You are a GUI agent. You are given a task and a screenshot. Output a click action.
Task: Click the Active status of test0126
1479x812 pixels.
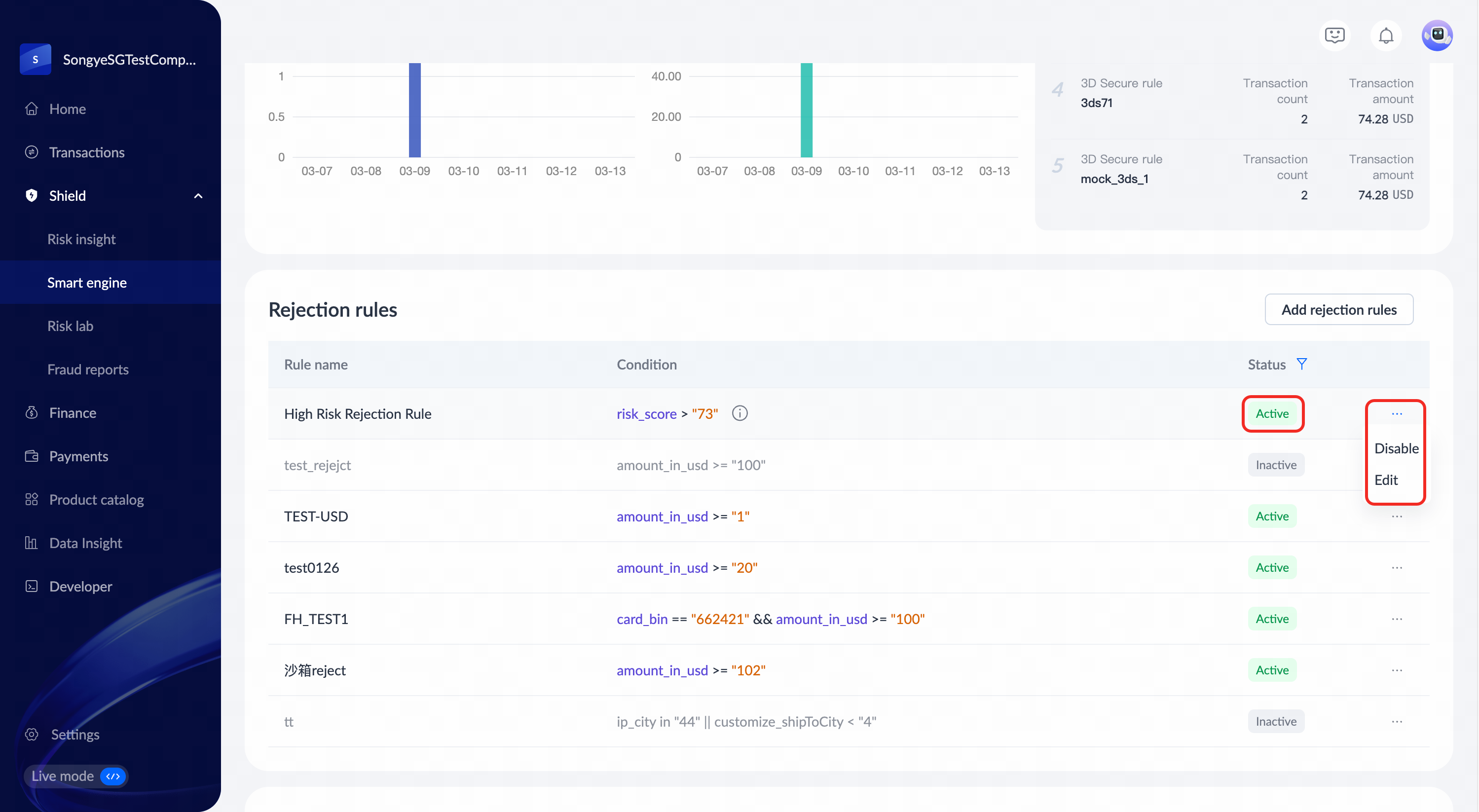[x=1272, y=567]
